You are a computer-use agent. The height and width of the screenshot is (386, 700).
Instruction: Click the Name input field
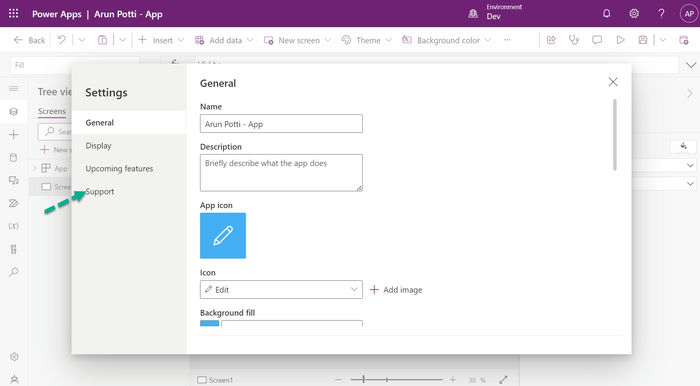point(281,124)
